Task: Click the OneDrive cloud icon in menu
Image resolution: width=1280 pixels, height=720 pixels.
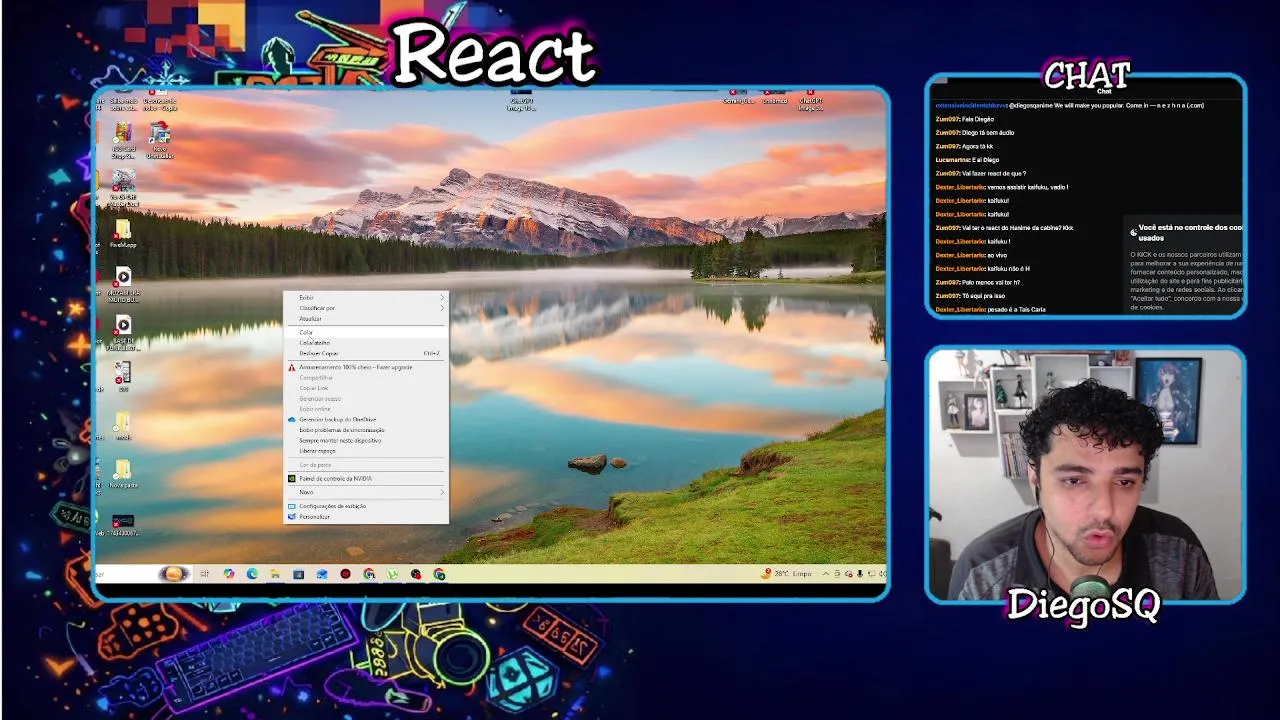Action: point(292,419)
